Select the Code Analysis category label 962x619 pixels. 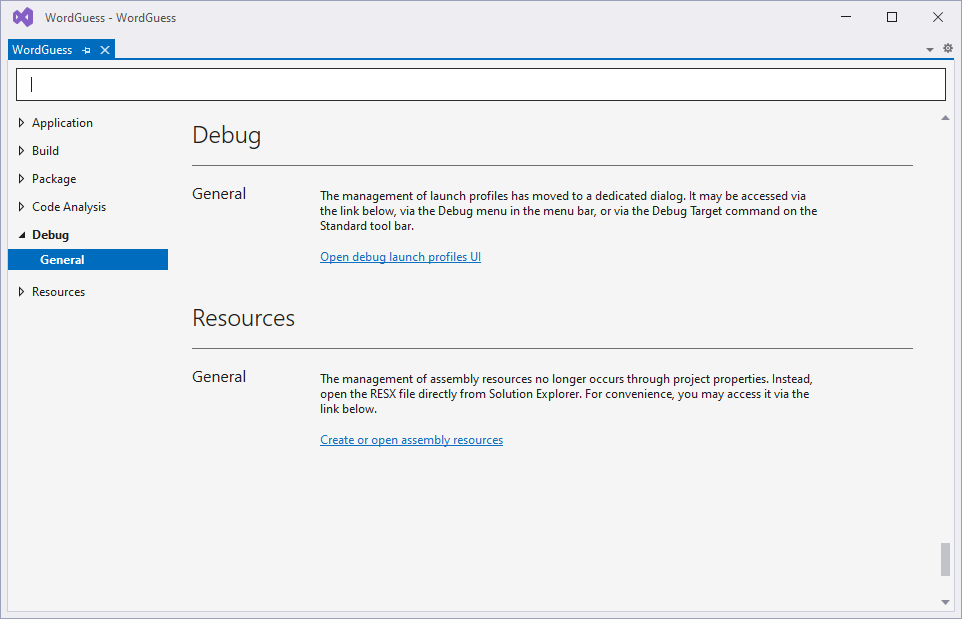point(69,207)
